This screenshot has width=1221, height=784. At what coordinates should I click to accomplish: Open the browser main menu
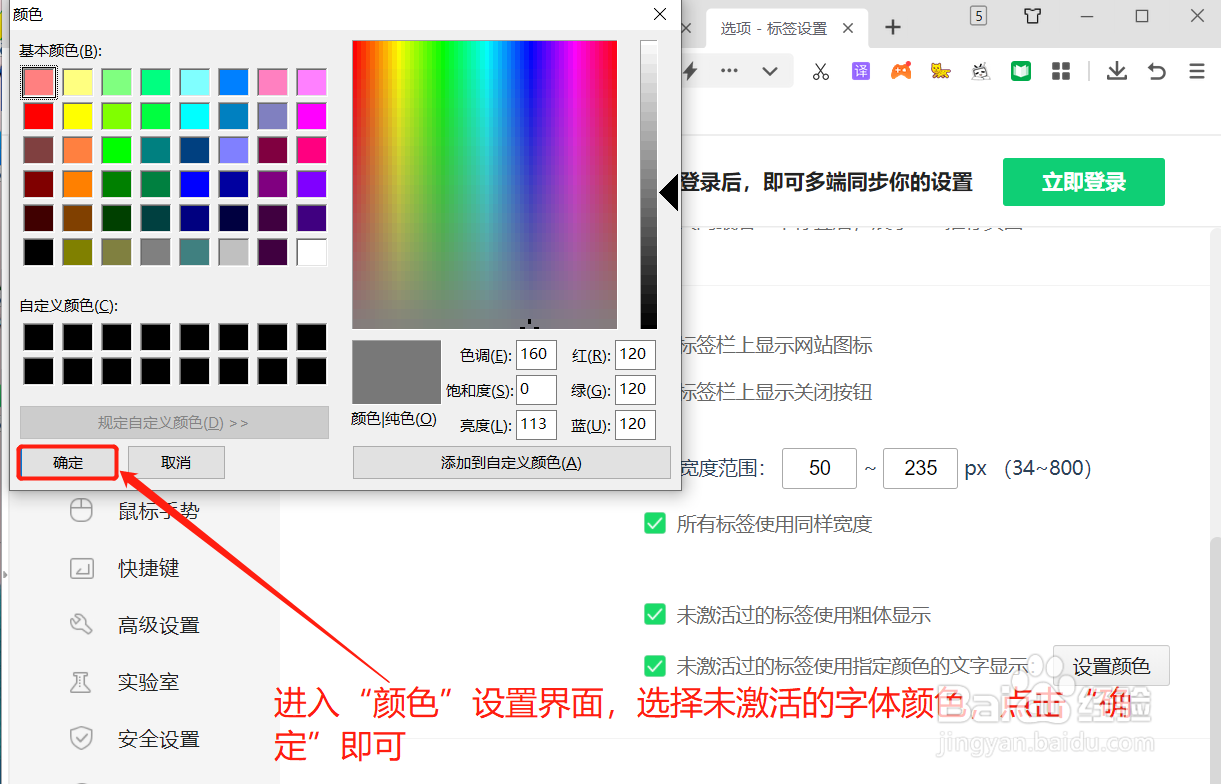coord(1197,71)
